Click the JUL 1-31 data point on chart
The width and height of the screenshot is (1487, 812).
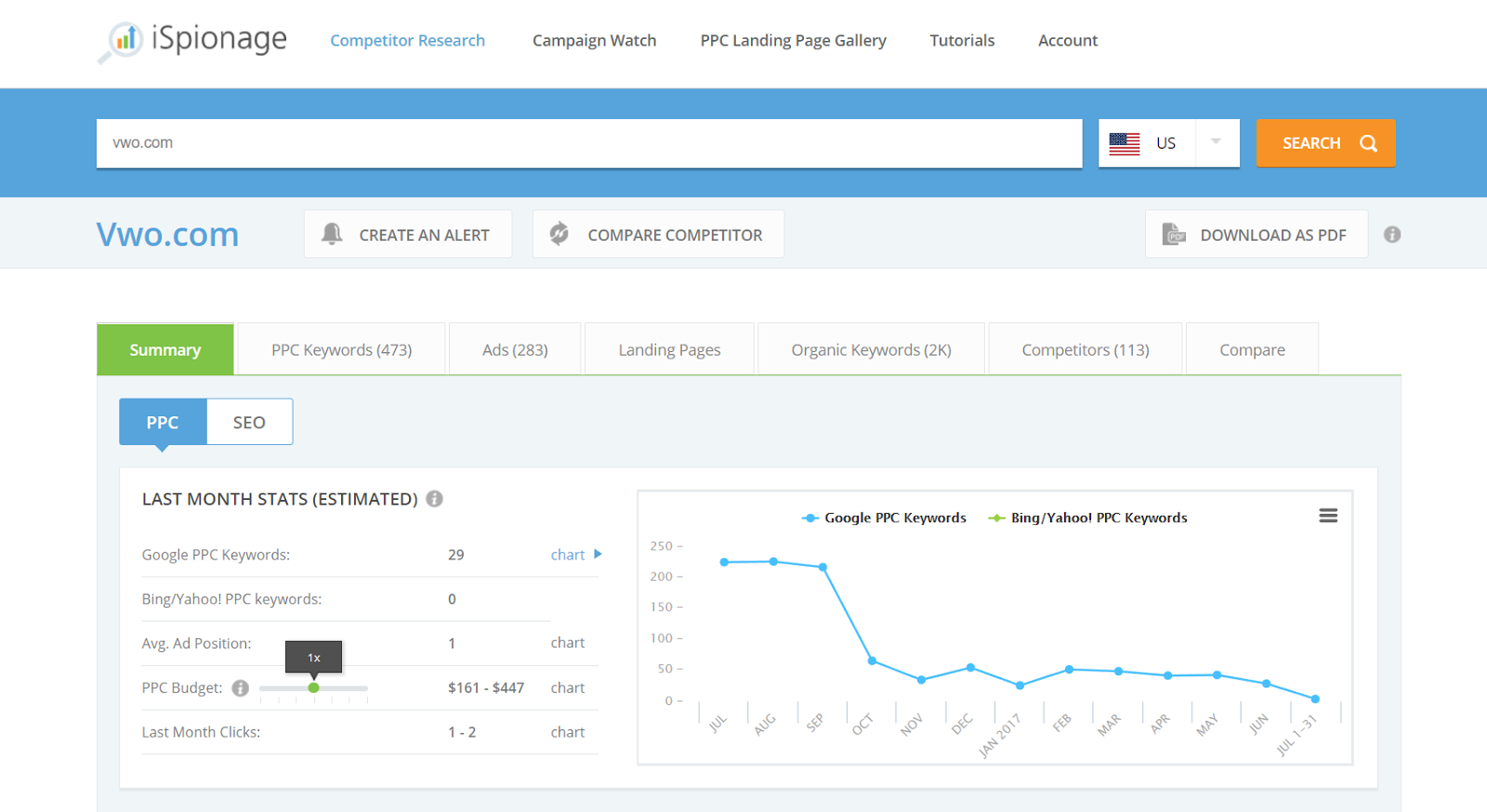pos(1315,699)
